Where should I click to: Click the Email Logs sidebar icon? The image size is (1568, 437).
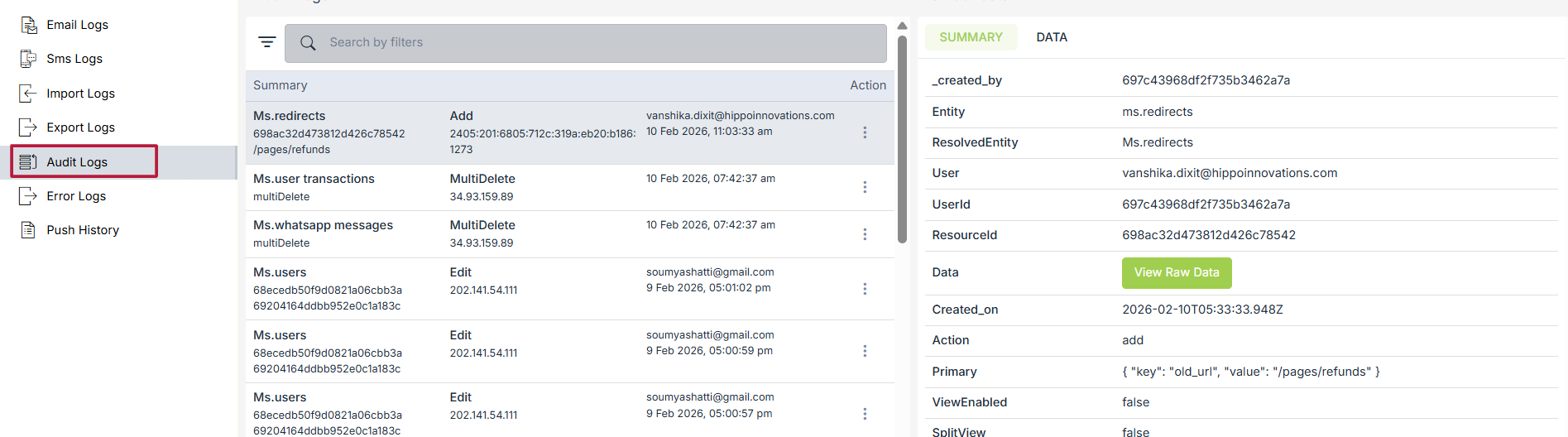(29, 25)
